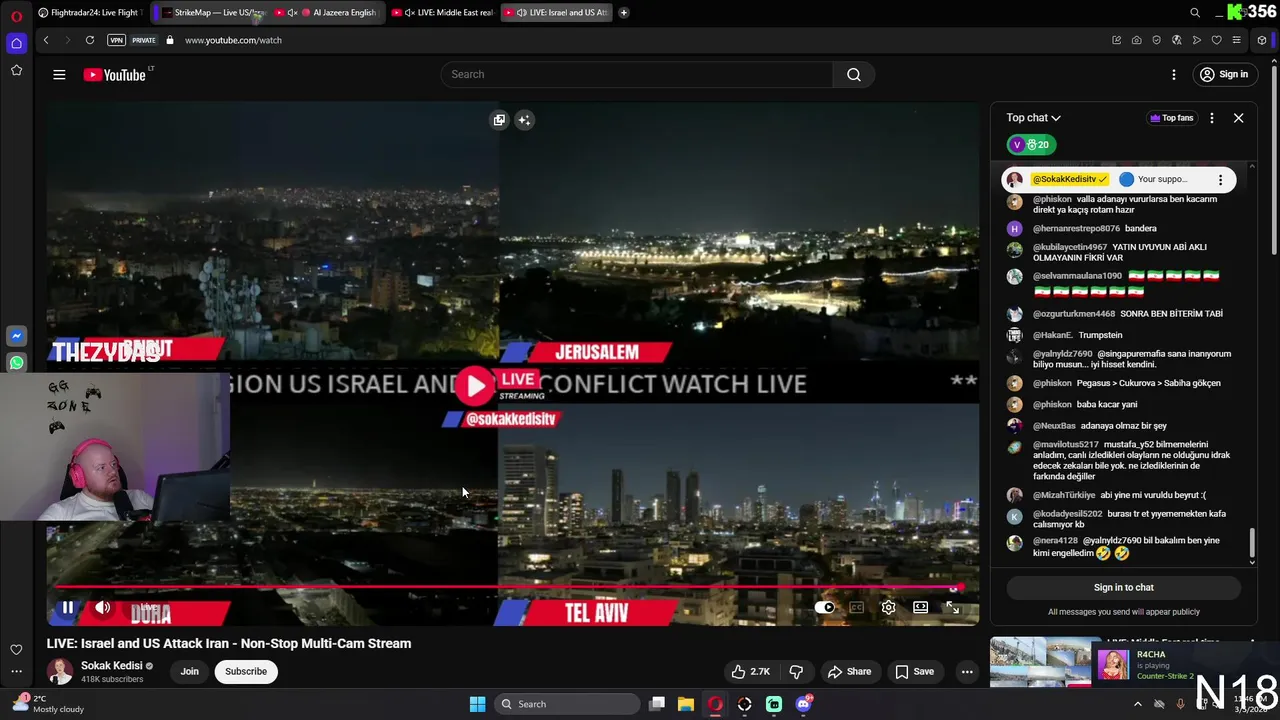Toggle the VPN badge in address bar
1280x720 pixels.
(x=117, y=40)
